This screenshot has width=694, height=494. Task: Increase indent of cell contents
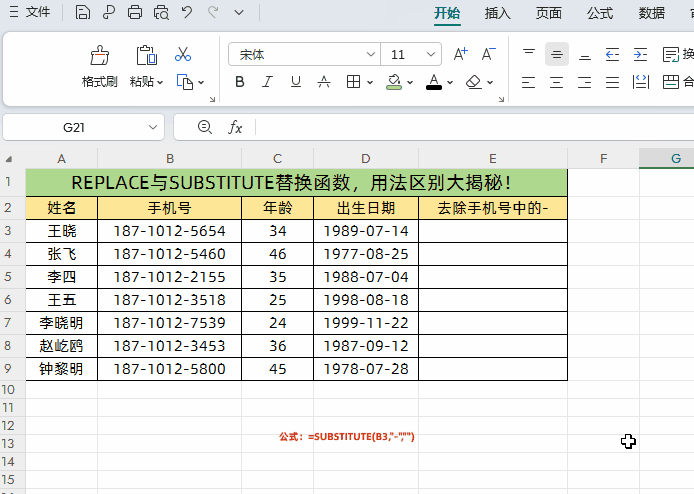click(x=640, y=54)
